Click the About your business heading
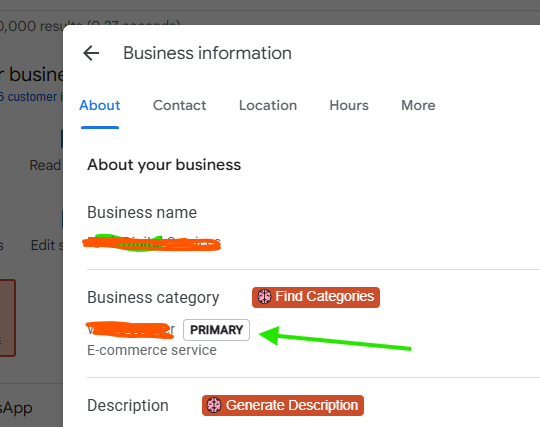This screenshot has height=427, width=540. (x=164, y=165)
